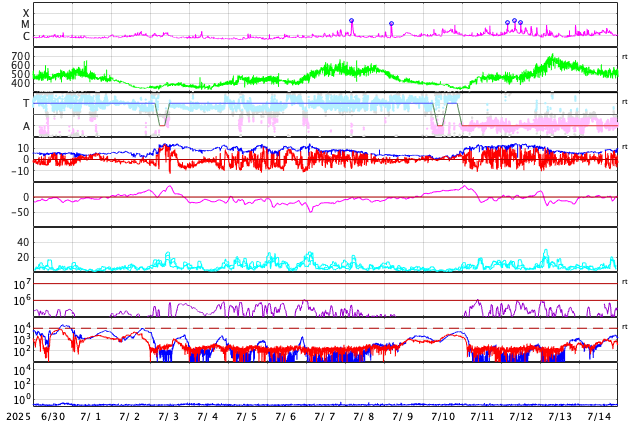Click the red threshold line at 10^7
The width and height of the screenshot is (634, 424).
coord(325,284)
